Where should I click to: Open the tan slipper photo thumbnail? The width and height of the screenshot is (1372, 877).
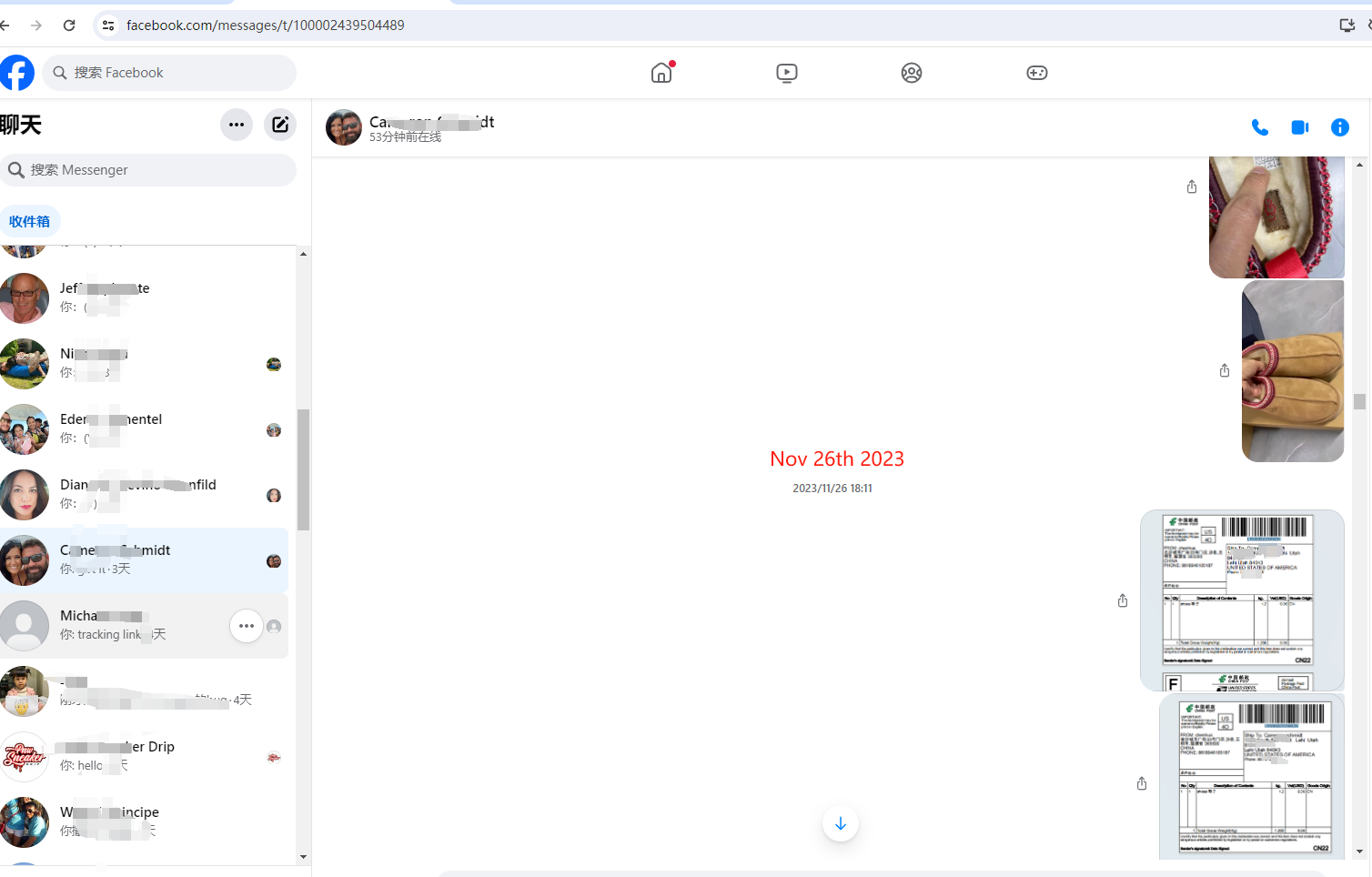[1292, 371]
